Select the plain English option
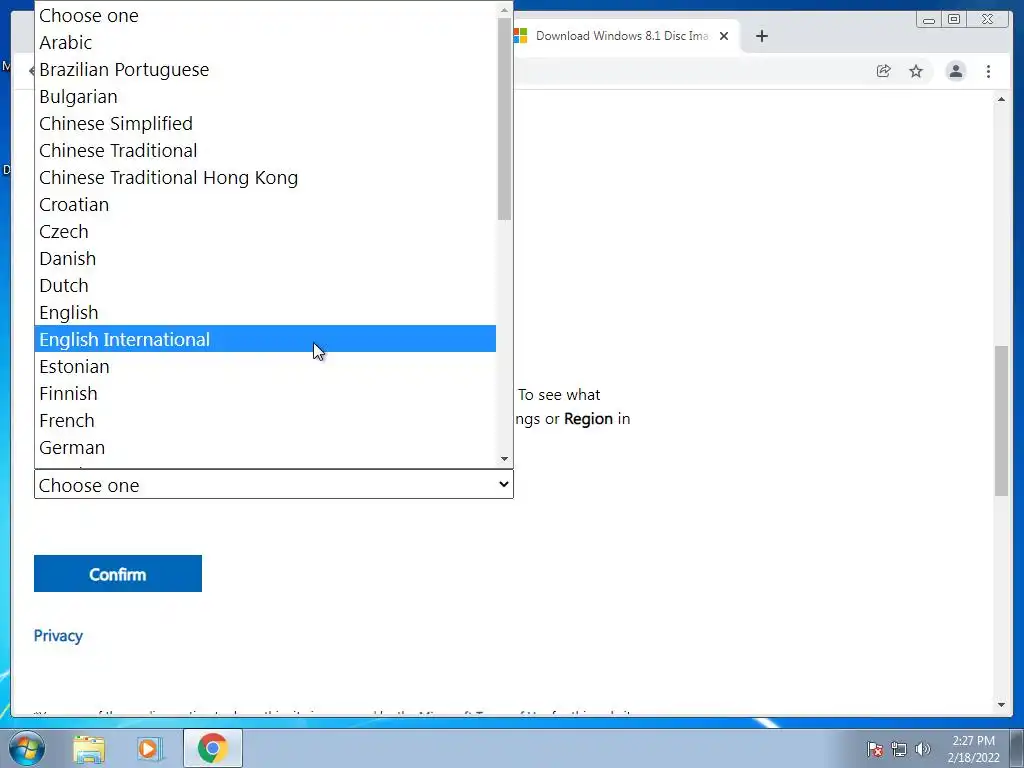 (x=265, y=313)
